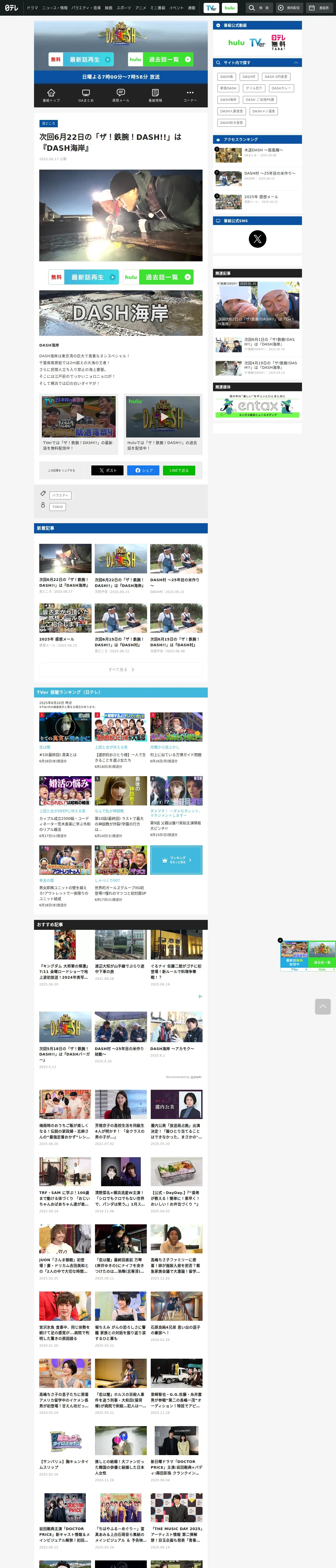The height and width of the screenshot is (1568, 336).
Task: Click the back-to-top arrow button
Action: [x=323, y=1006]
